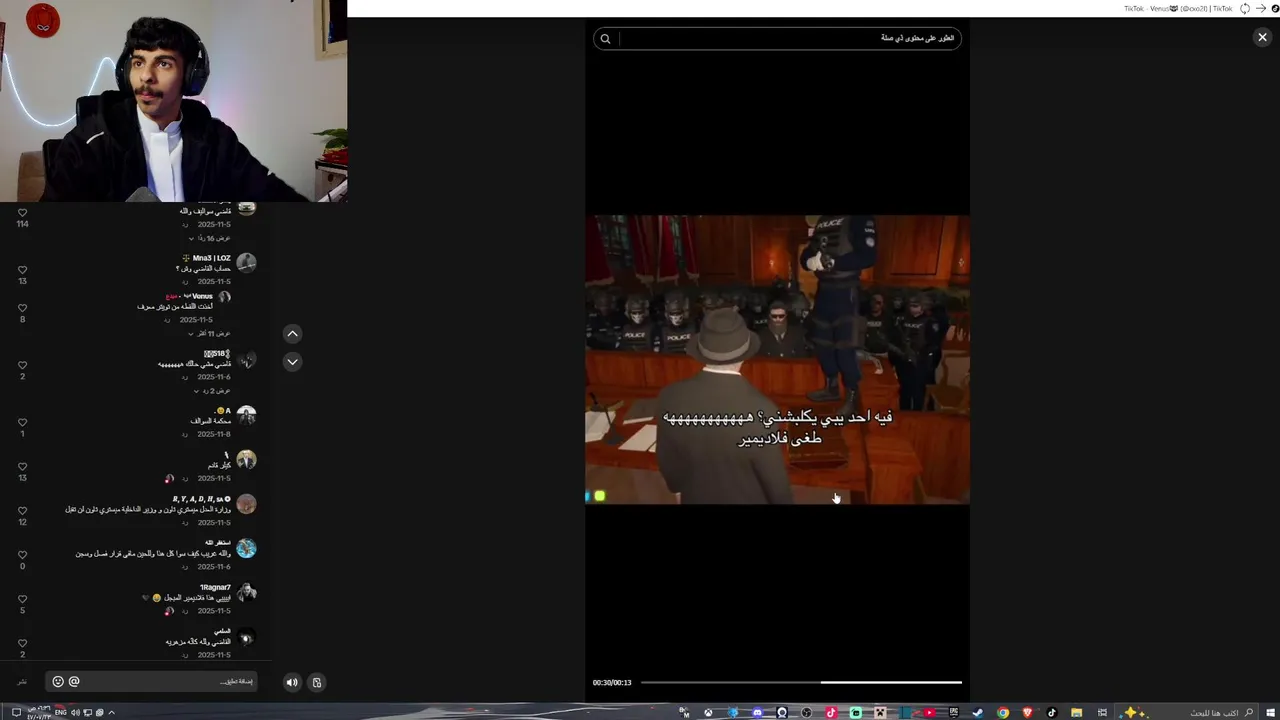Open استغفر الله's blue profile avatar
This screenshot has width=1280, height=720.
pos(246,548)
